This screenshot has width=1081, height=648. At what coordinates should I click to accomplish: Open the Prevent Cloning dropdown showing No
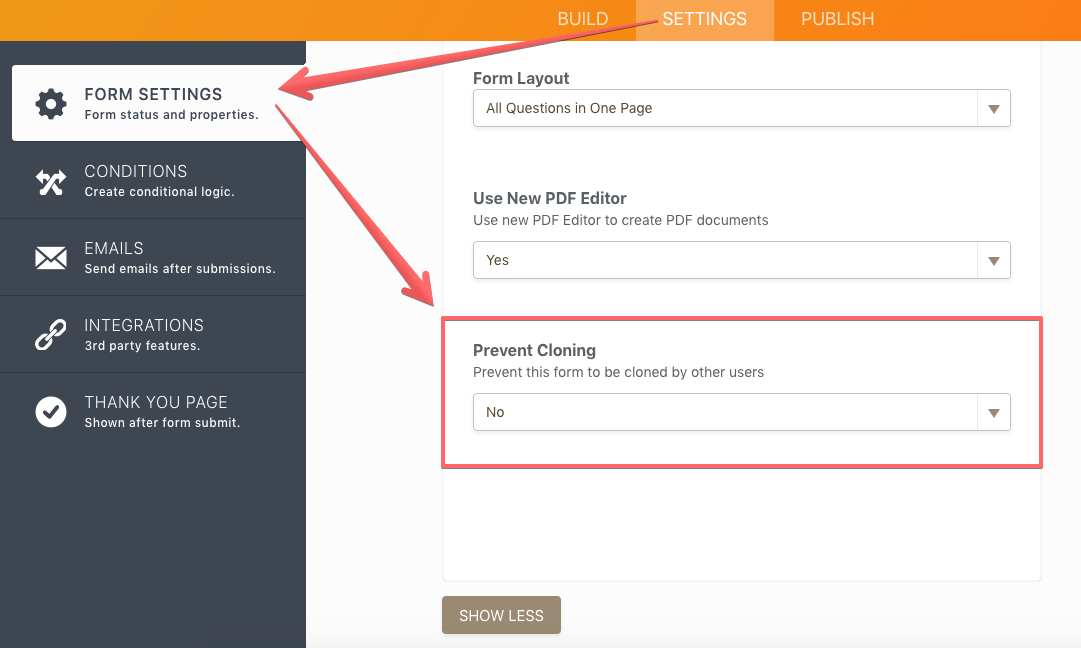coord(725,412)
